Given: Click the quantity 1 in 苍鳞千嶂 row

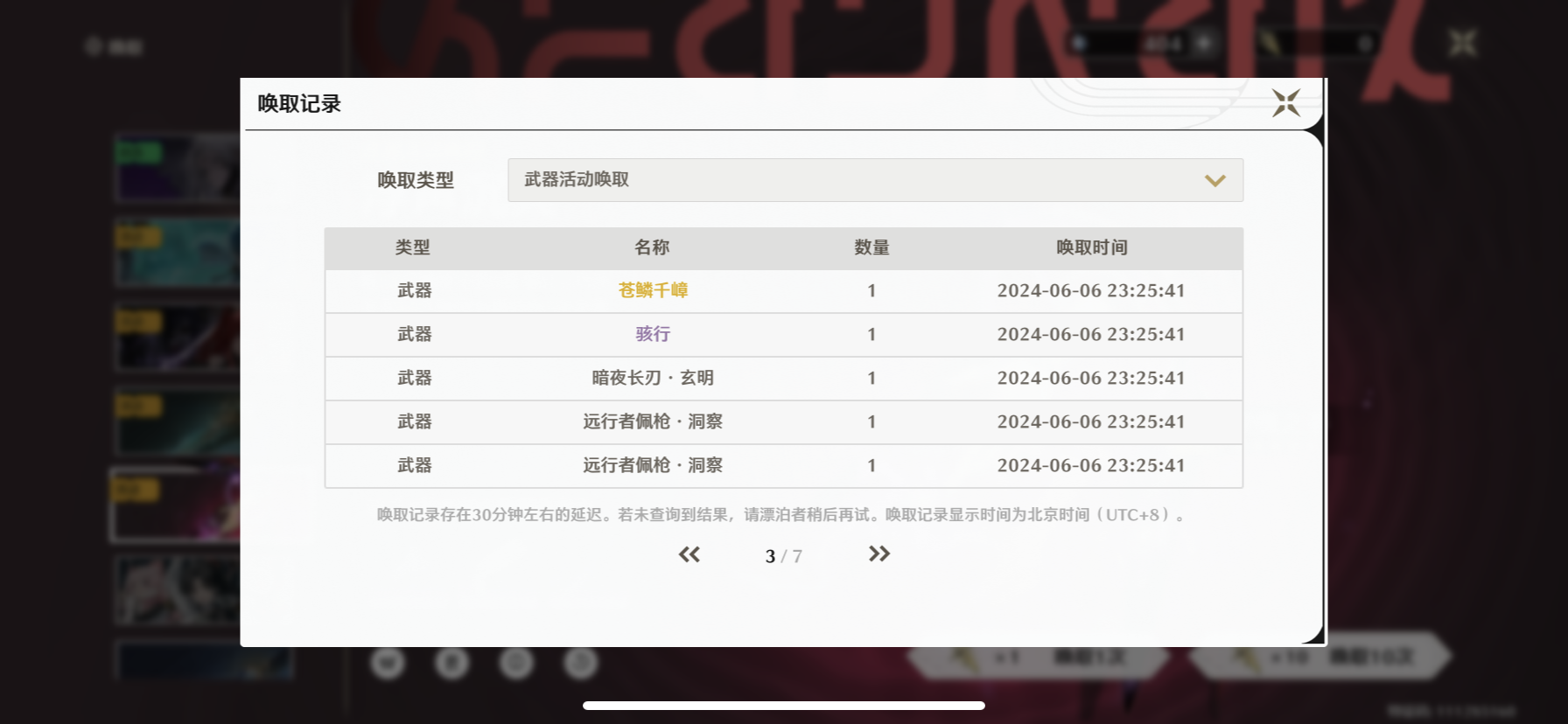Looking at the screenshot, I should [871, 291].
